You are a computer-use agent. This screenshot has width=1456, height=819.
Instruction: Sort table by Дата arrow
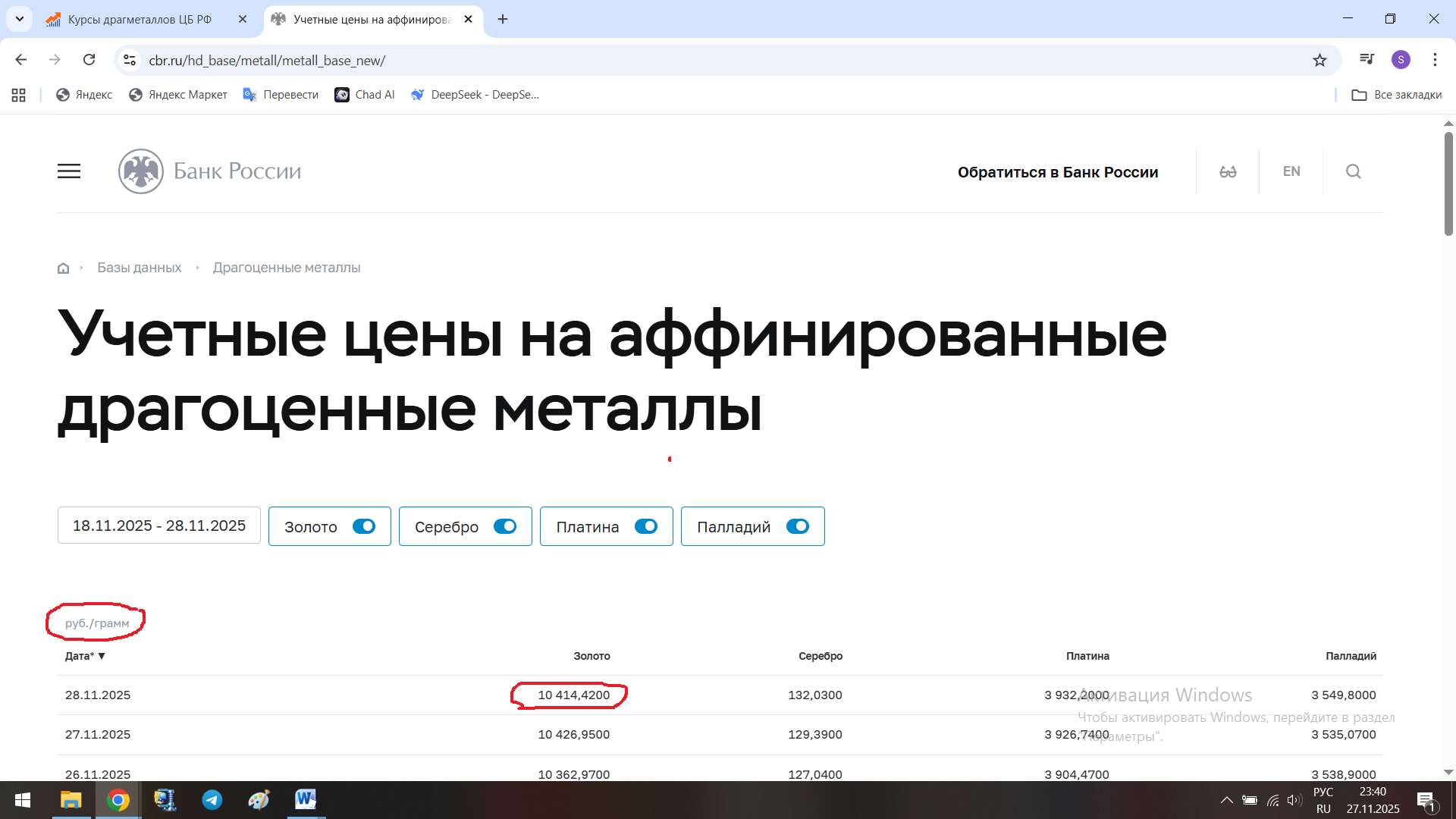pos(102,656)
